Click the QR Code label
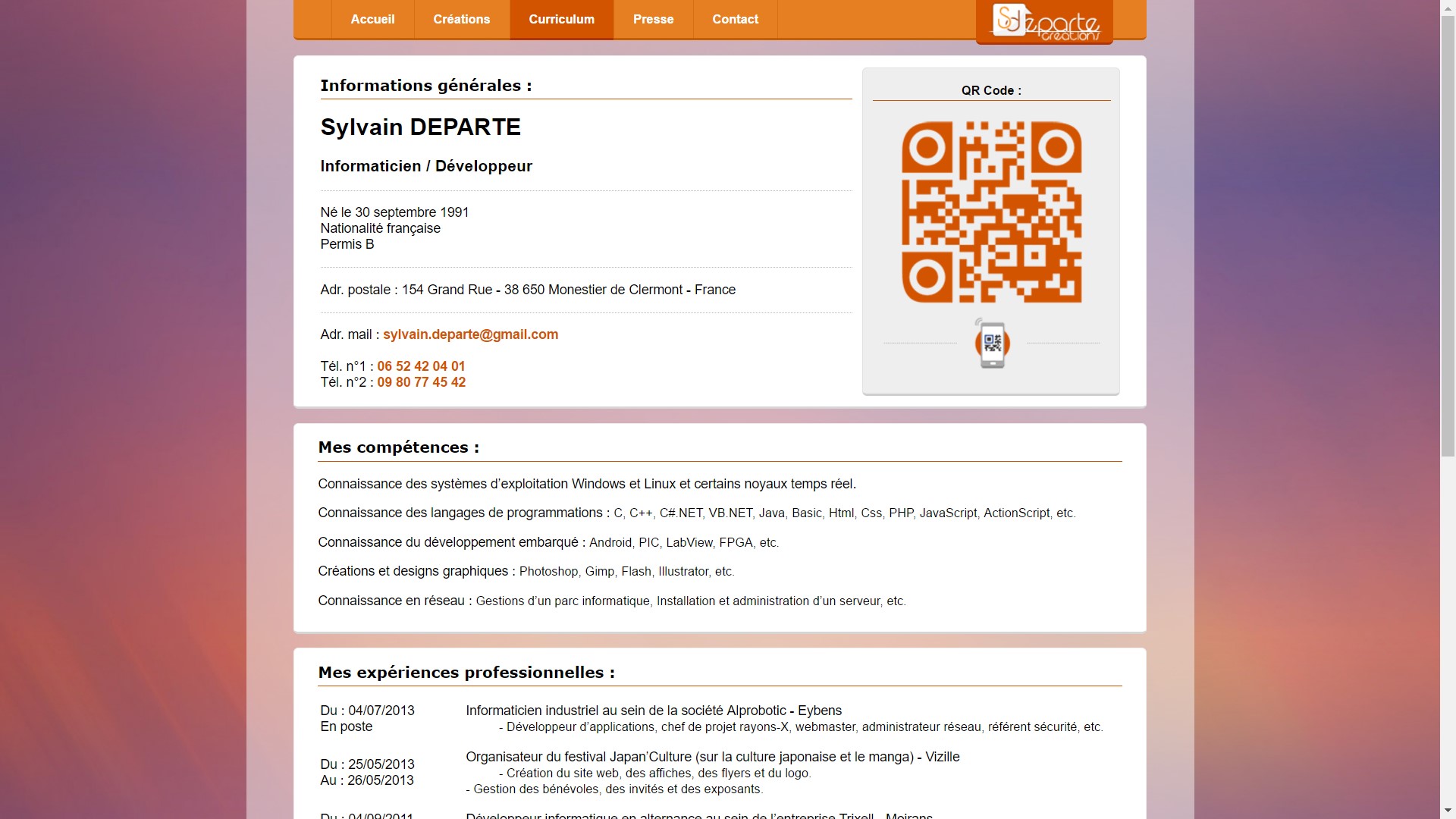Viewport: 1456px width, 819px height. [990, 90]
